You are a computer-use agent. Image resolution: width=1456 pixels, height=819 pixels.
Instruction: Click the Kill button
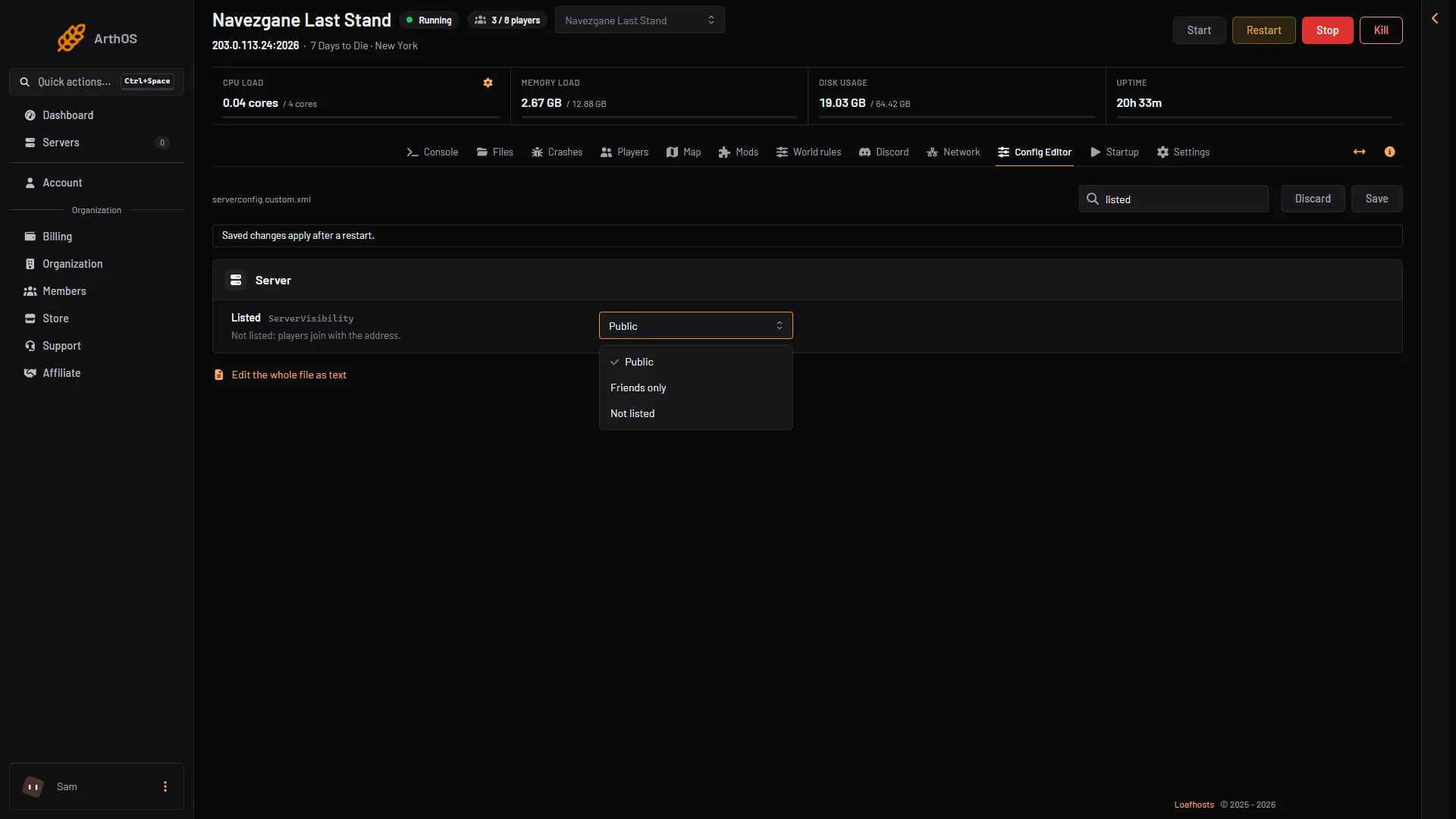(1381, 30)
